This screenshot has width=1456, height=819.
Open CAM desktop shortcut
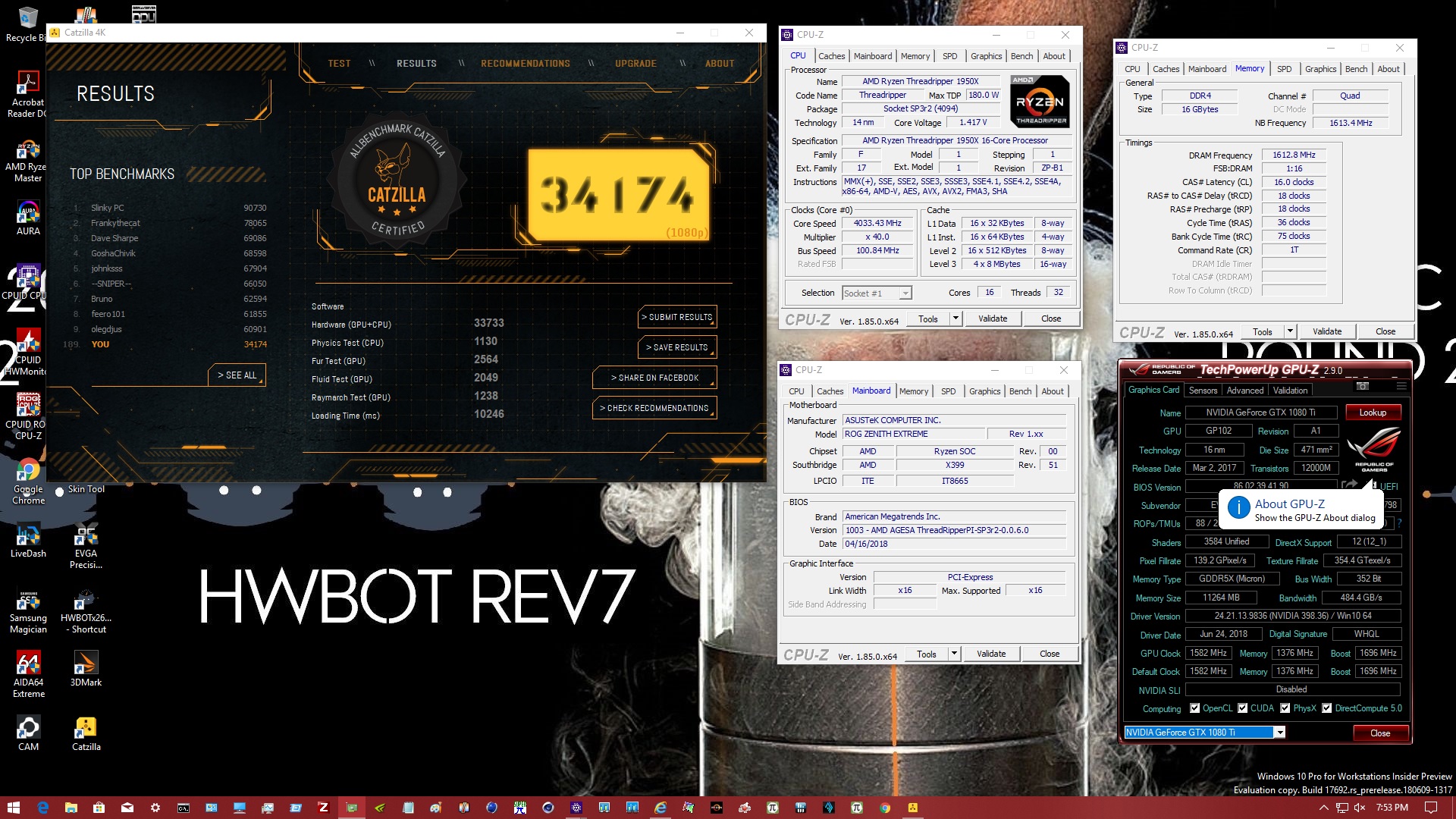click(x=28, y=733)
